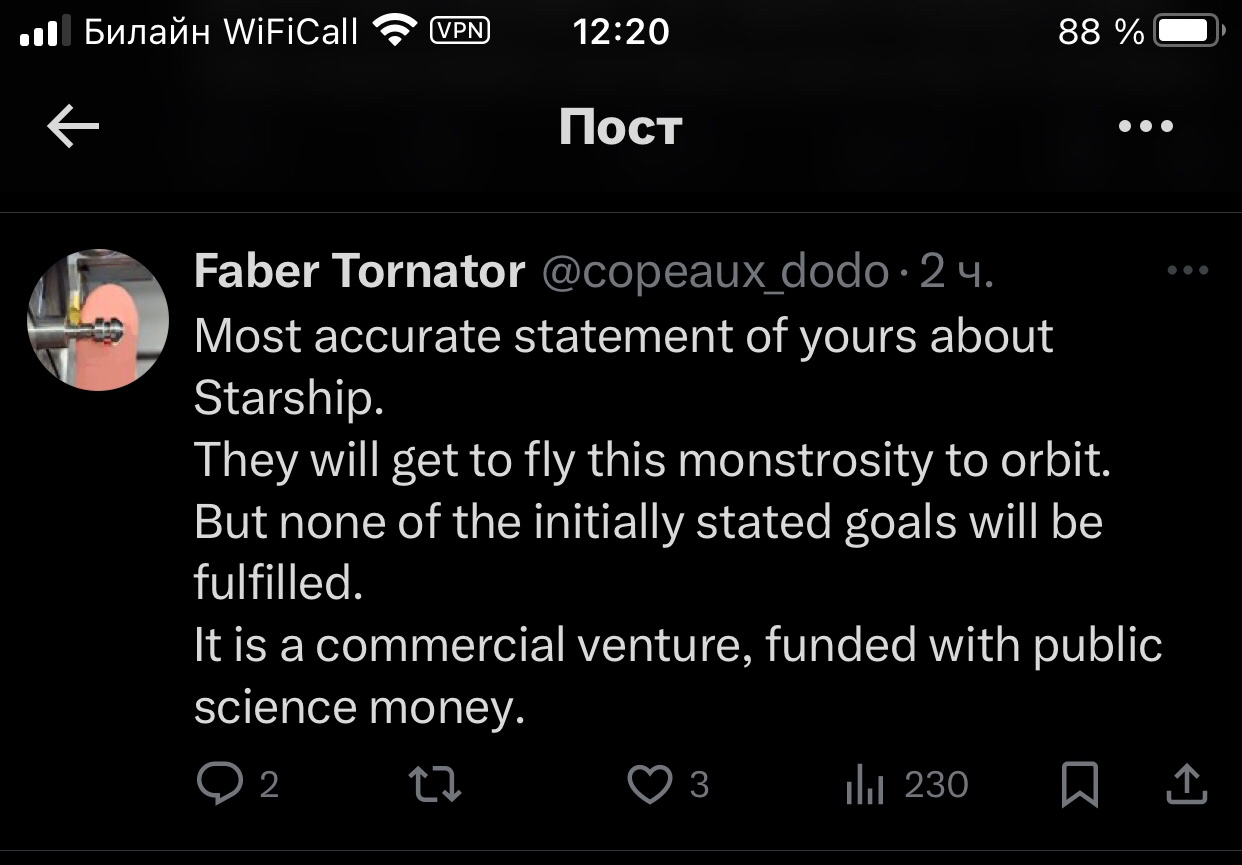This screenshot has width=1242, height=865.
Task: Tap the Wi-Fi signal icon
Action: click(x=395, y=32)
